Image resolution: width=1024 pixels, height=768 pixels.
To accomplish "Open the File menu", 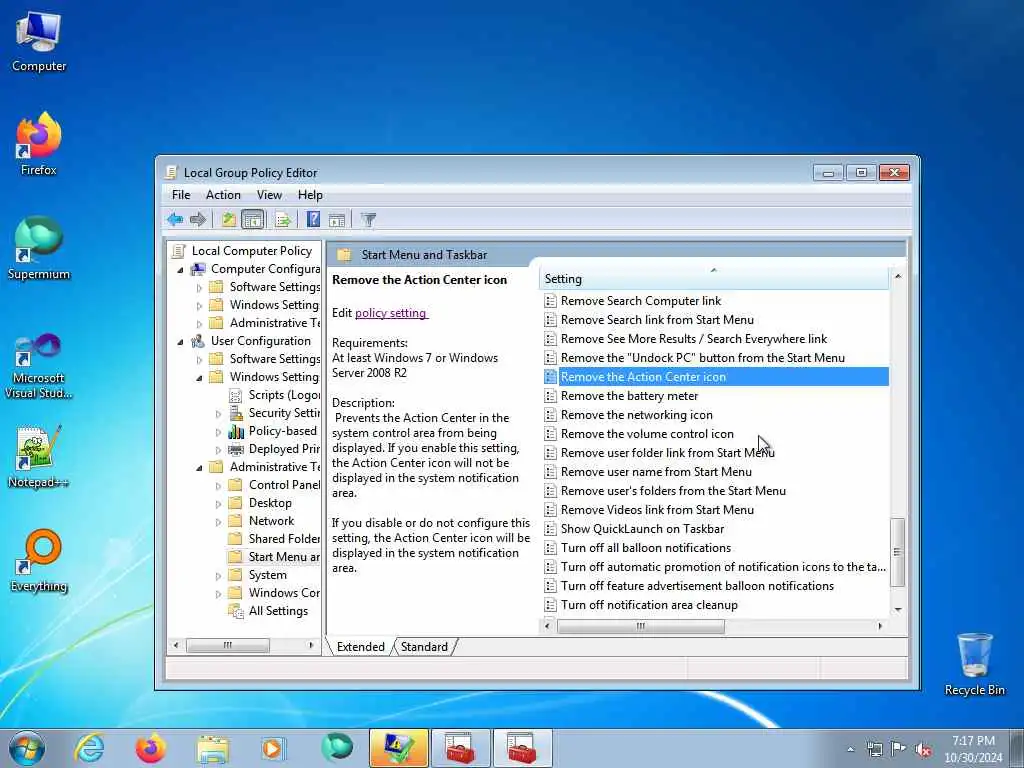I will point(181,195).
